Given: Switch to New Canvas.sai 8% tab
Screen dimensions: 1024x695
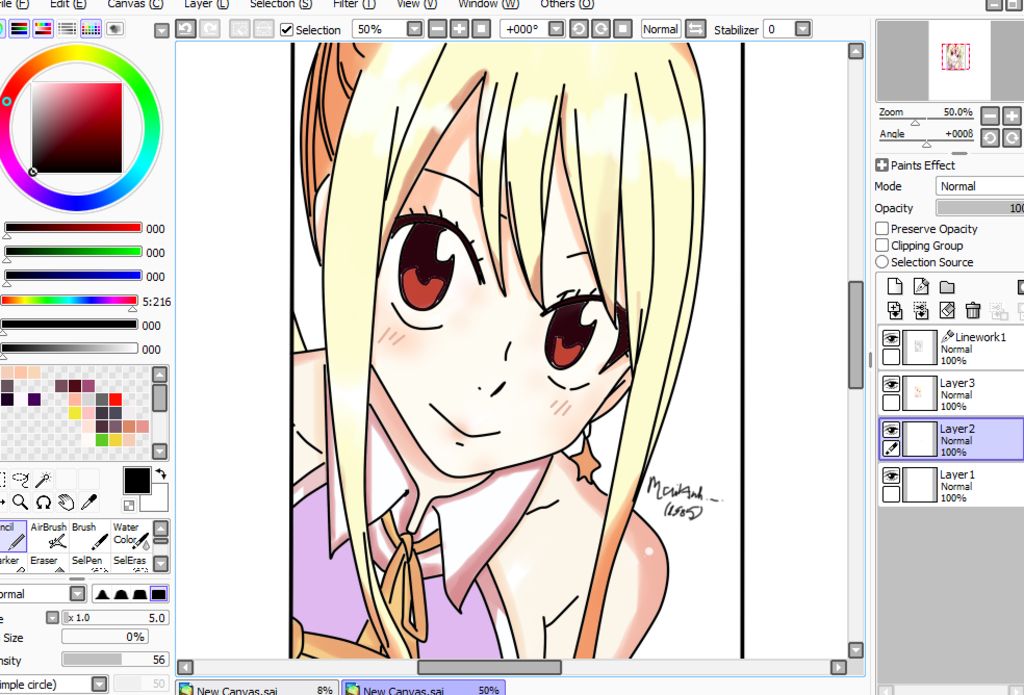Looking at the screenshot, I should point(257,688).
